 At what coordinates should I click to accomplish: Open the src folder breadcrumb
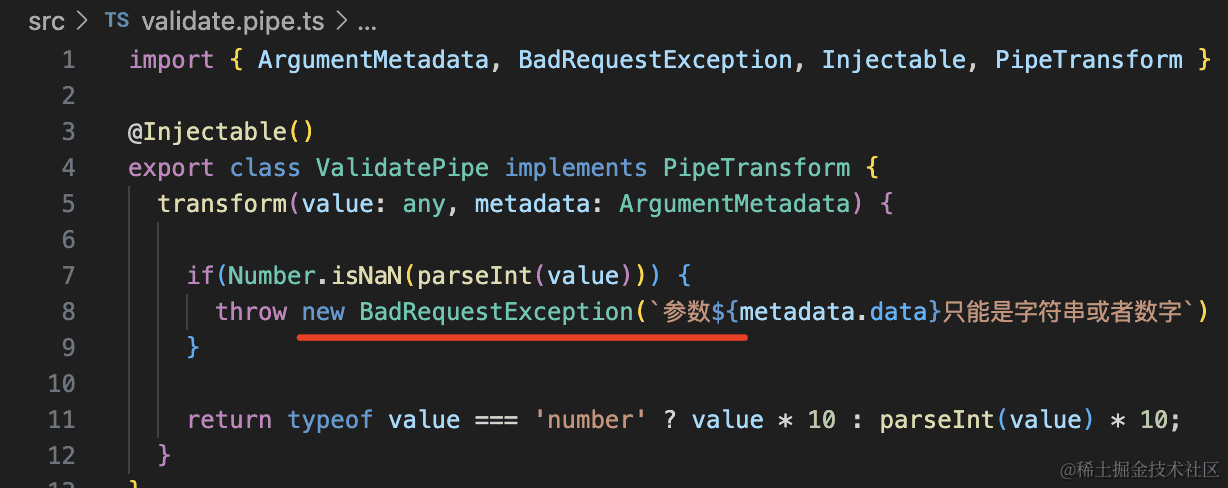coord(46,20)
